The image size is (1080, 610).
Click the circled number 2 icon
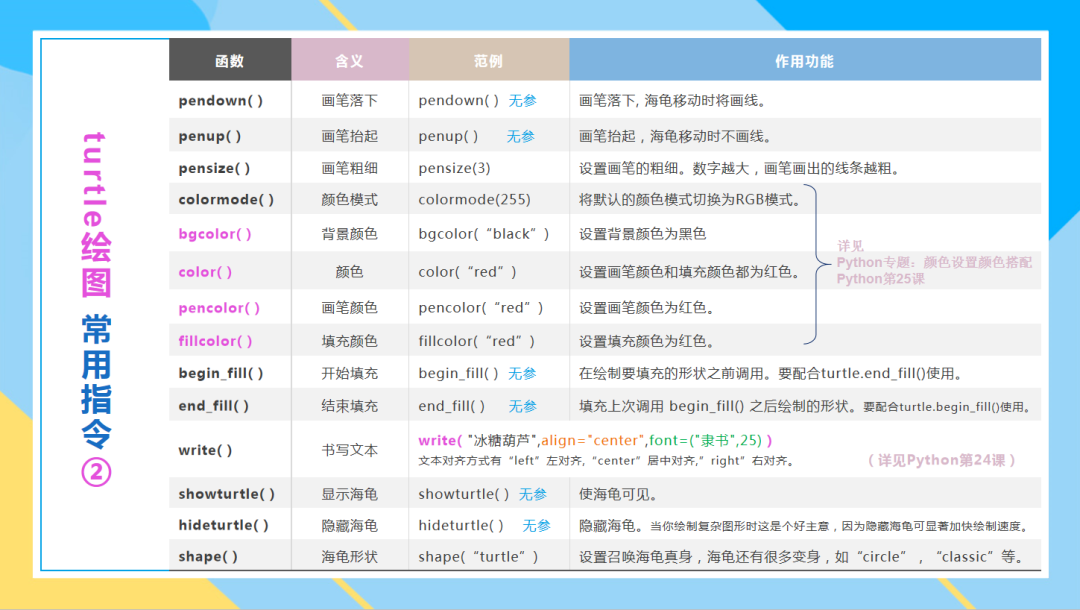96,472
